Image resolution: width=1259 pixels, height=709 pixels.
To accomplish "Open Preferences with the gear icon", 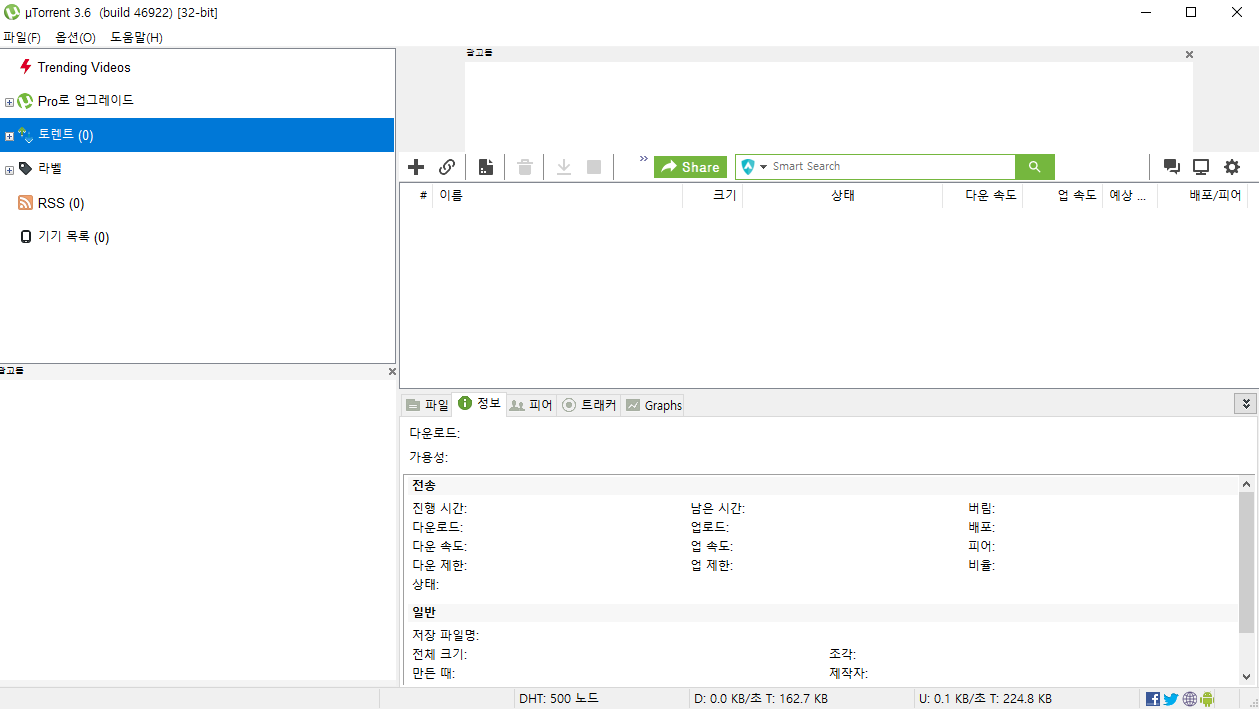I will coord(1232,167).
